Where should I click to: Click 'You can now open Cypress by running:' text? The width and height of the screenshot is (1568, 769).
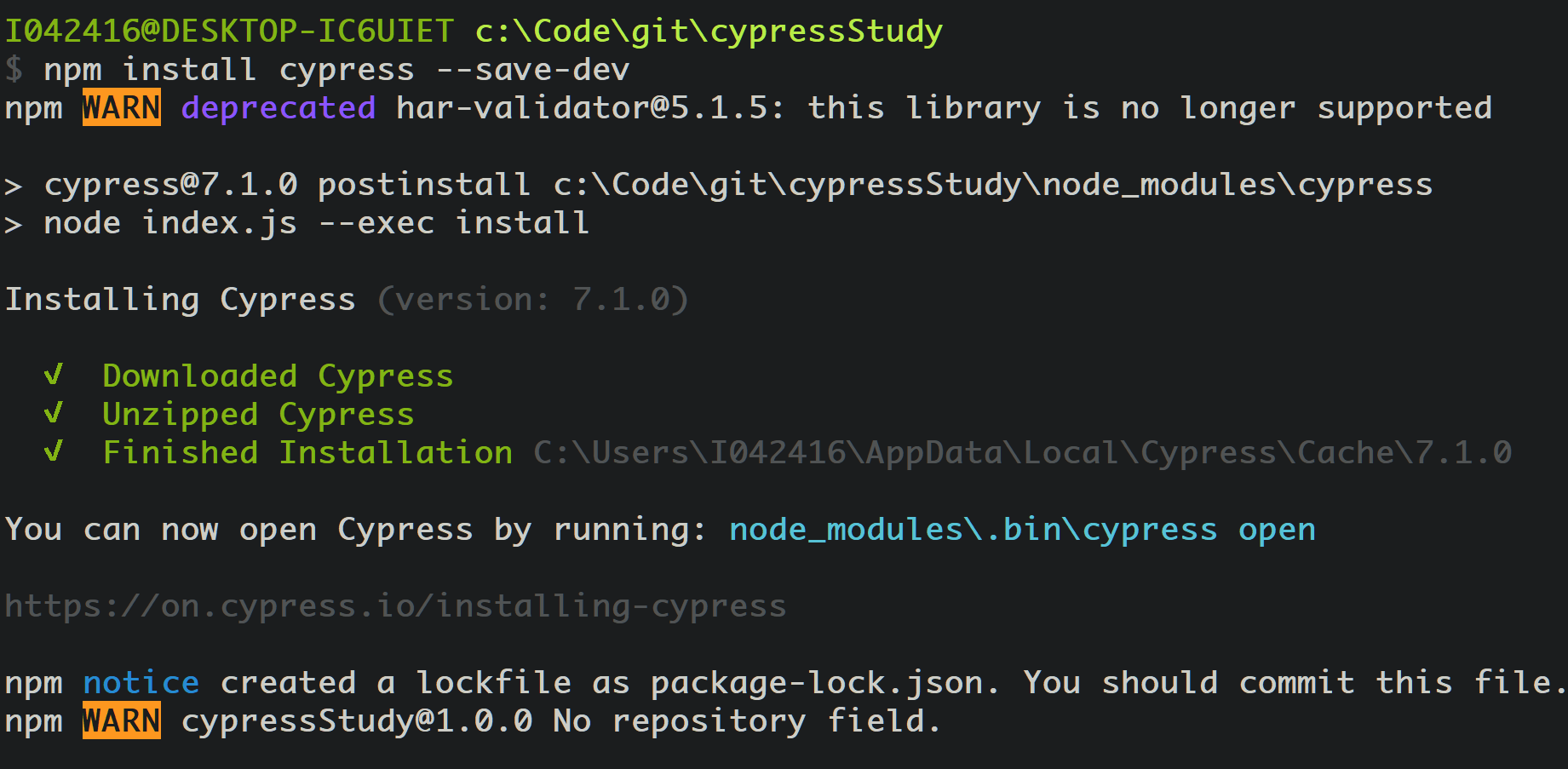pyautogui.click(x=356, y=530)
